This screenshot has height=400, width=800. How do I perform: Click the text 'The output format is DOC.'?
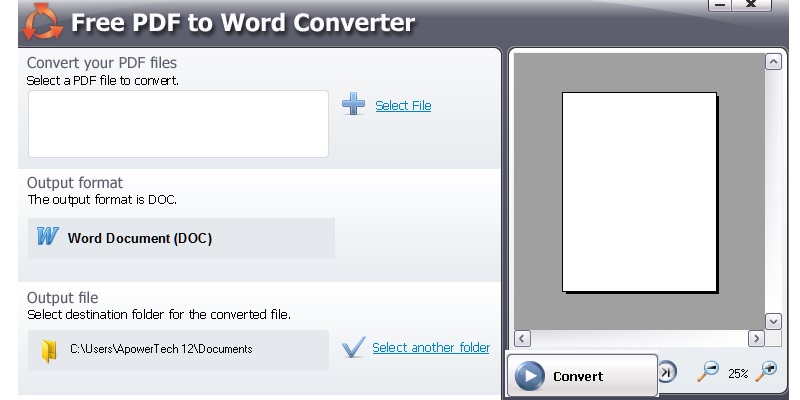102,199
